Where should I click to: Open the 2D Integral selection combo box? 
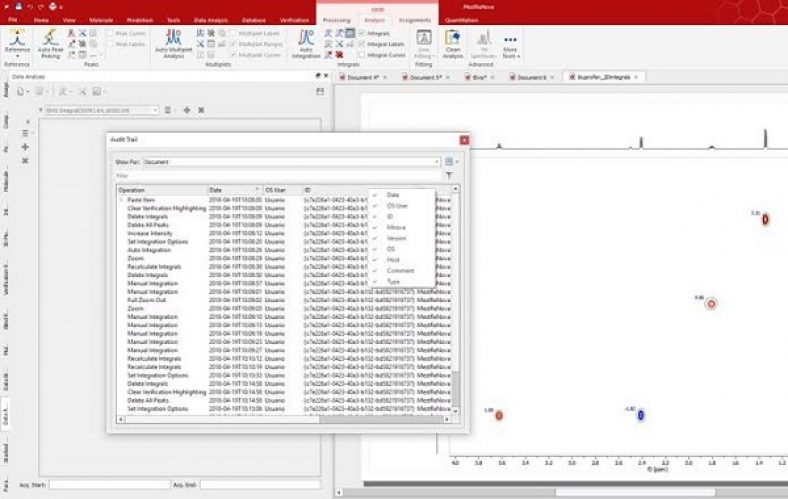pyautogui.click(x=102, y=110)
